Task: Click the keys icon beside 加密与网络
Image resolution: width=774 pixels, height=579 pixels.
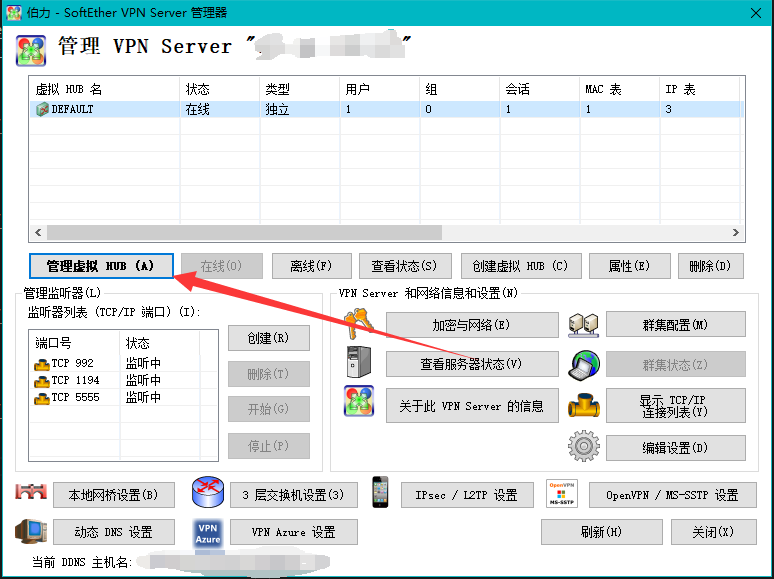Action: coord(359,324)
